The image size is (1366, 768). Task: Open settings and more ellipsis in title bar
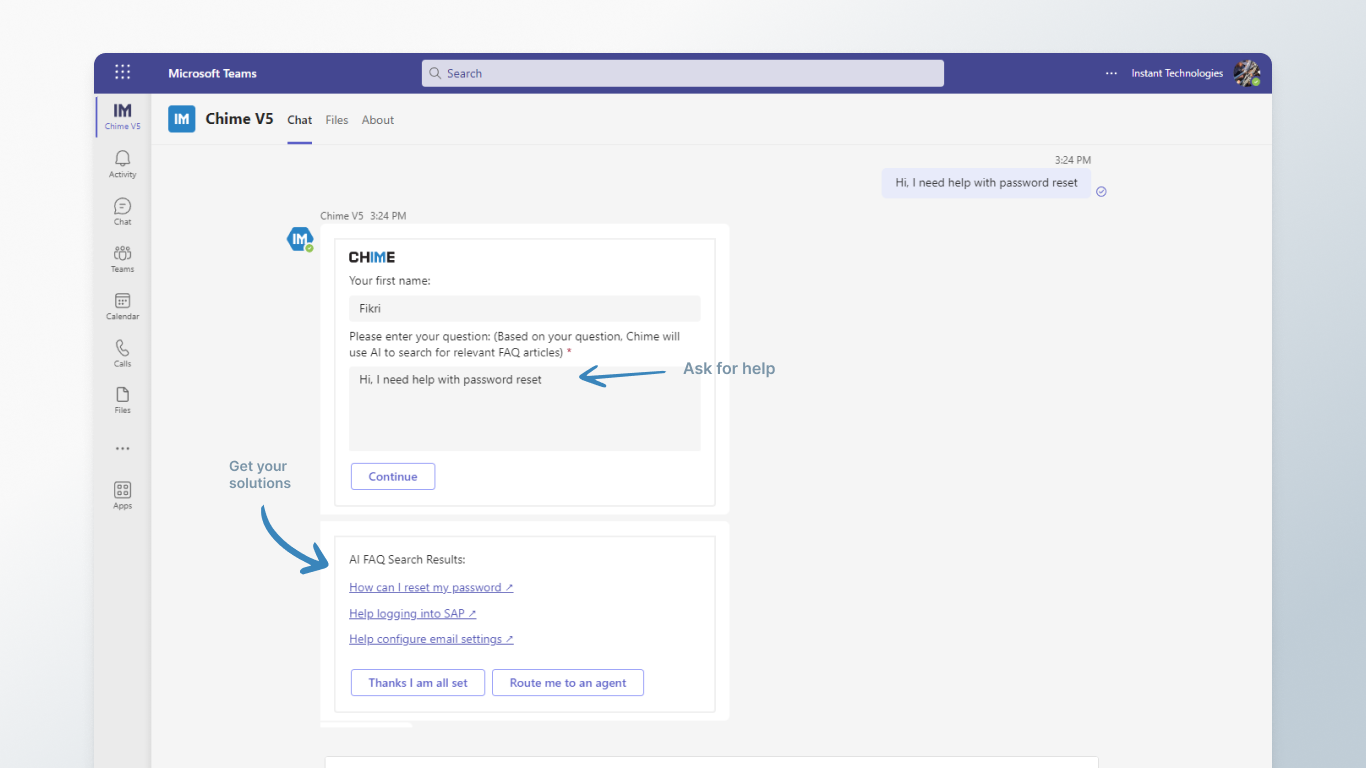tap(1111, 73)
